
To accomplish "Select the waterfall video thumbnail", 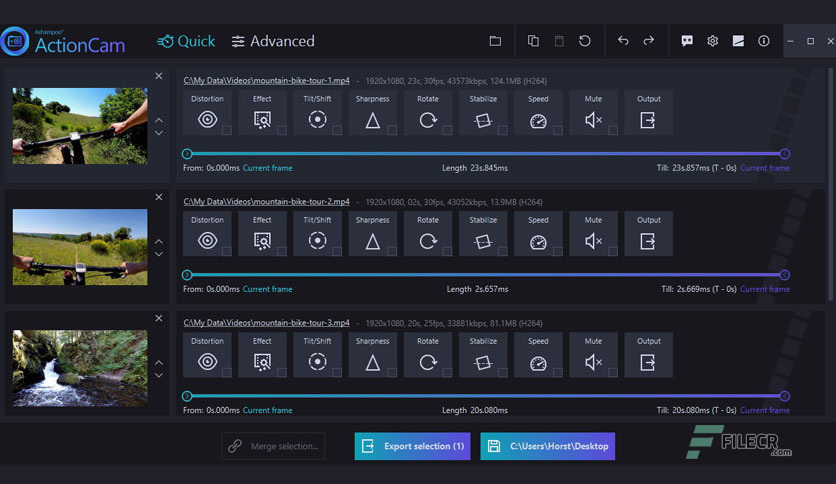I will pos(80,368).
